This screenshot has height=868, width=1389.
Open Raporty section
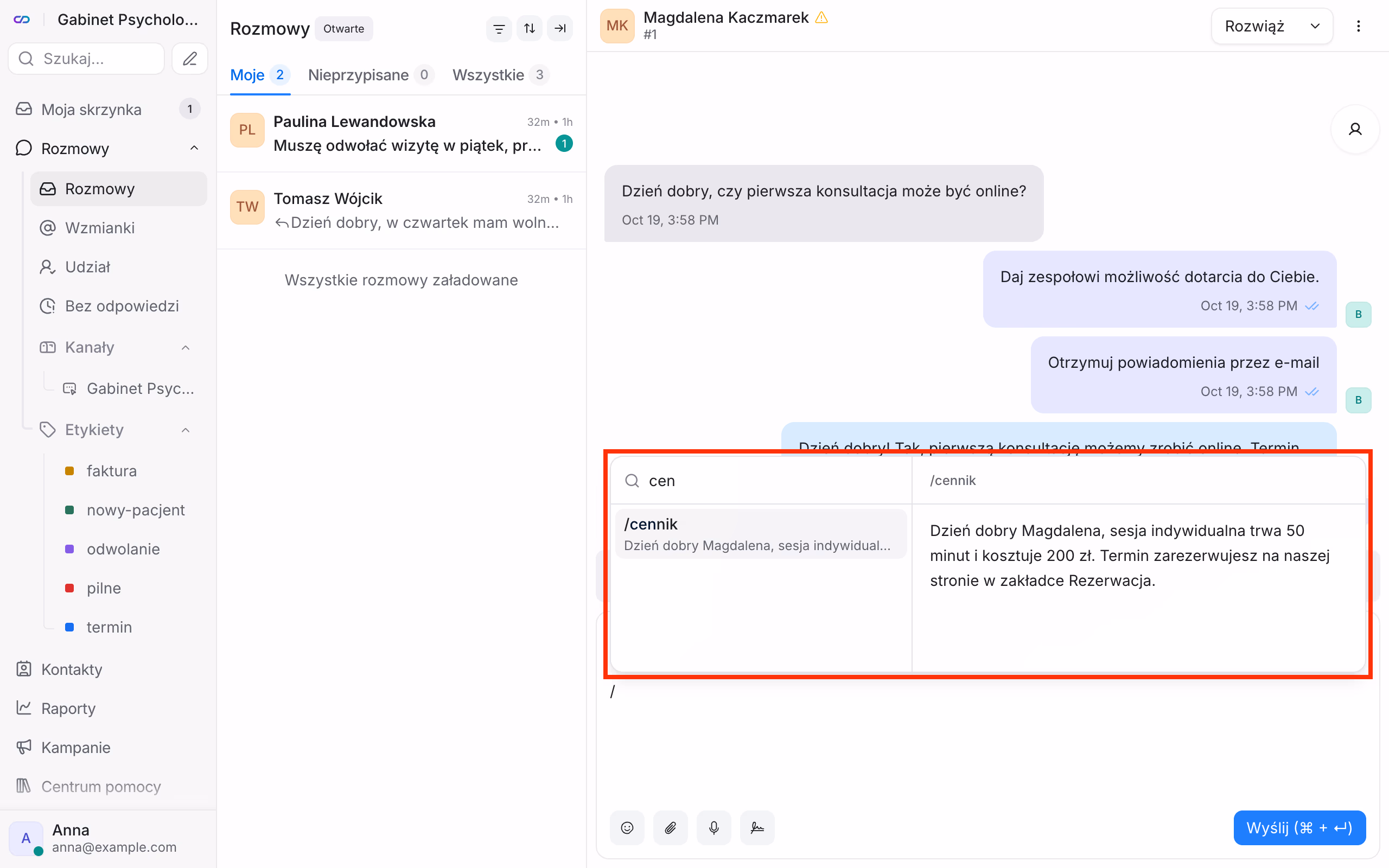[108, 708]
